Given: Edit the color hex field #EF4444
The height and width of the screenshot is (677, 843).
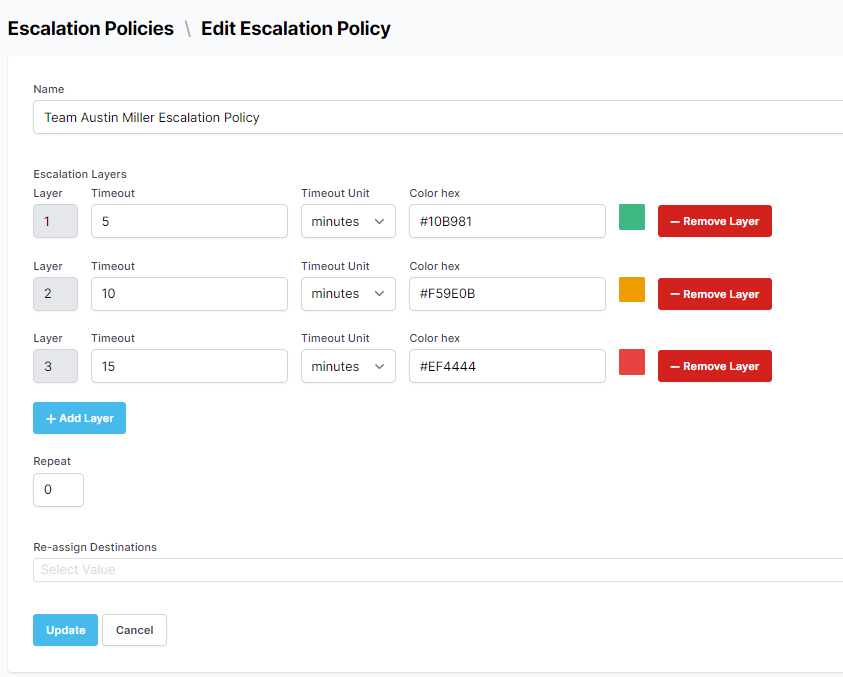Looking at the screenshot, I should pyautogui.click(x=507, y=366).
